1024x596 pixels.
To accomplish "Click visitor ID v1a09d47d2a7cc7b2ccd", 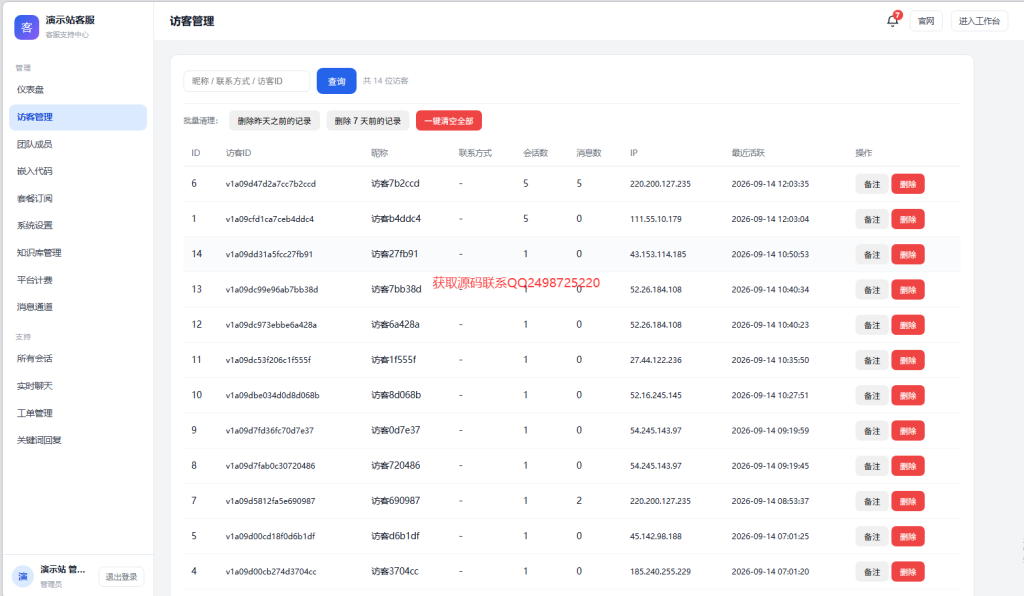I will [270, 184].
